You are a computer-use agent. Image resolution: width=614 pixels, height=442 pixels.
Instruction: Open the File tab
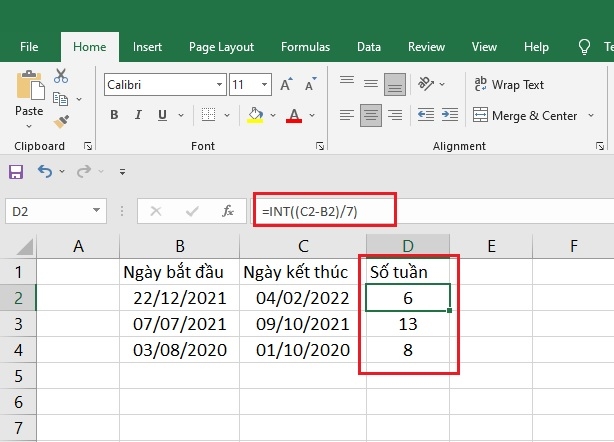pos(29,47)
